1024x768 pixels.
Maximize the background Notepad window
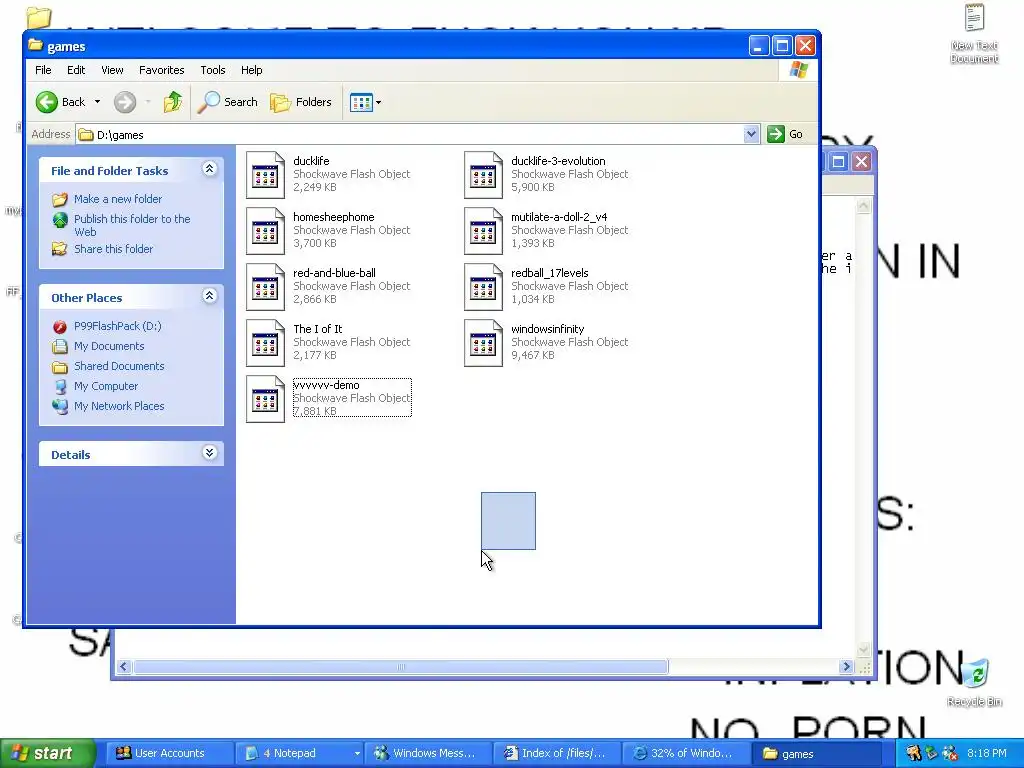tap(839, 161)
